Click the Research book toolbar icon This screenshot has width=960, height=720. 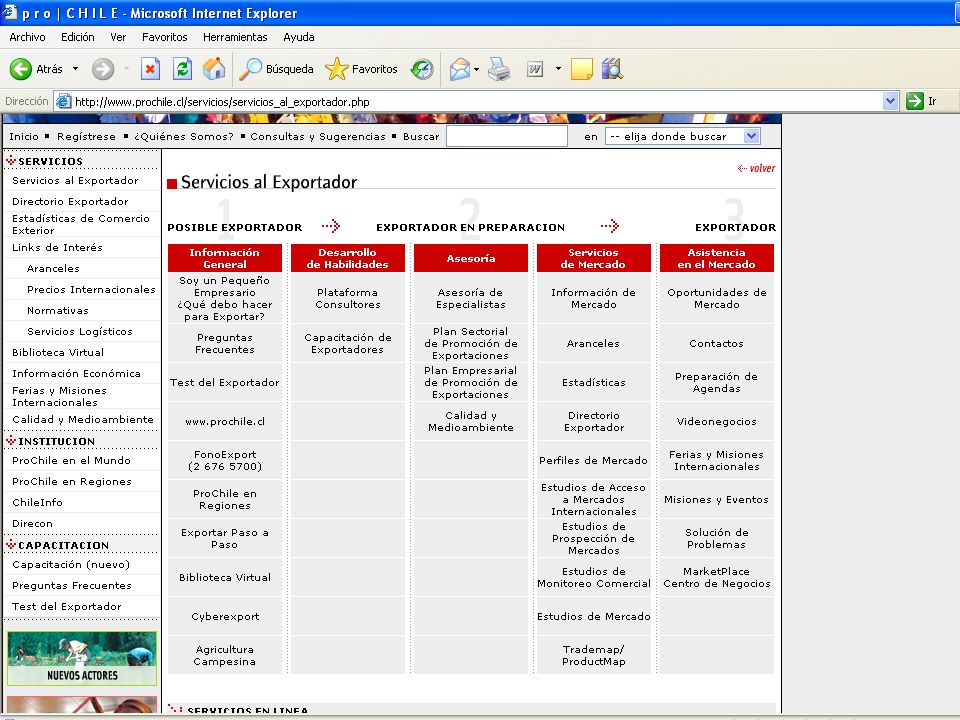[x=612, y=69]
